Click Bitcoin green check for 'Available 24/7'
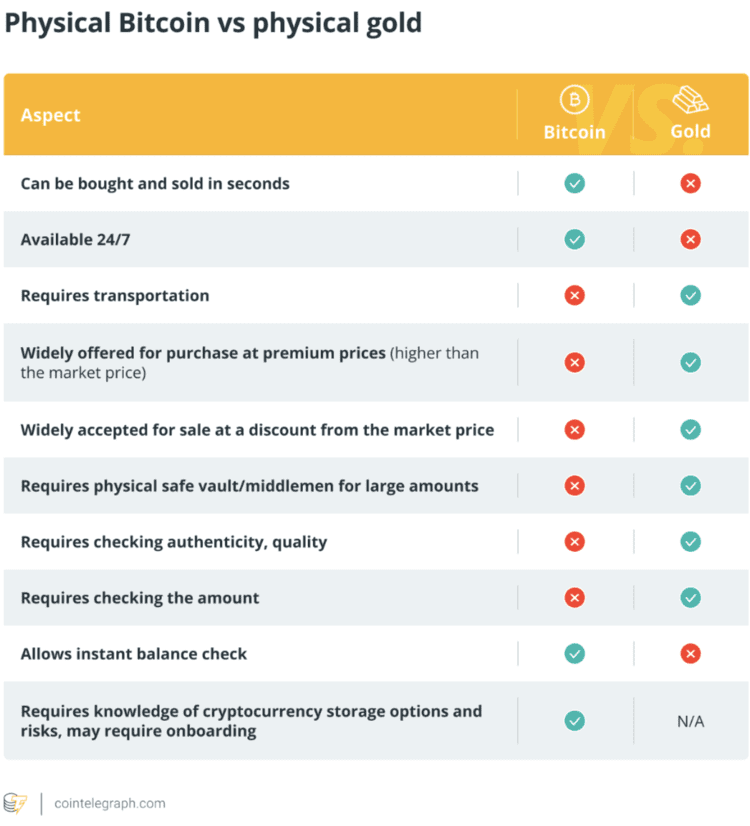Viewport: 750px width, 826px height. tap(575, 239)
